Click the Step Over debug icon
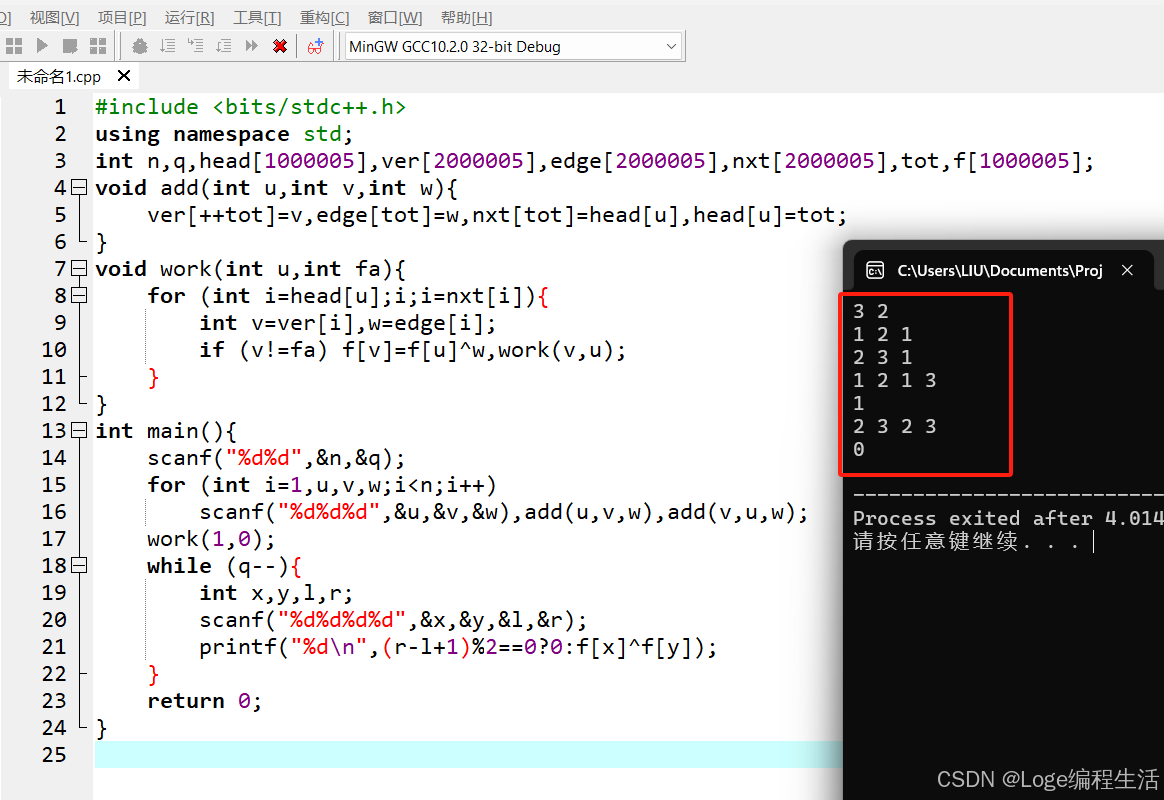This screenshot has height=800, width=1164. [x=168, y=46]
